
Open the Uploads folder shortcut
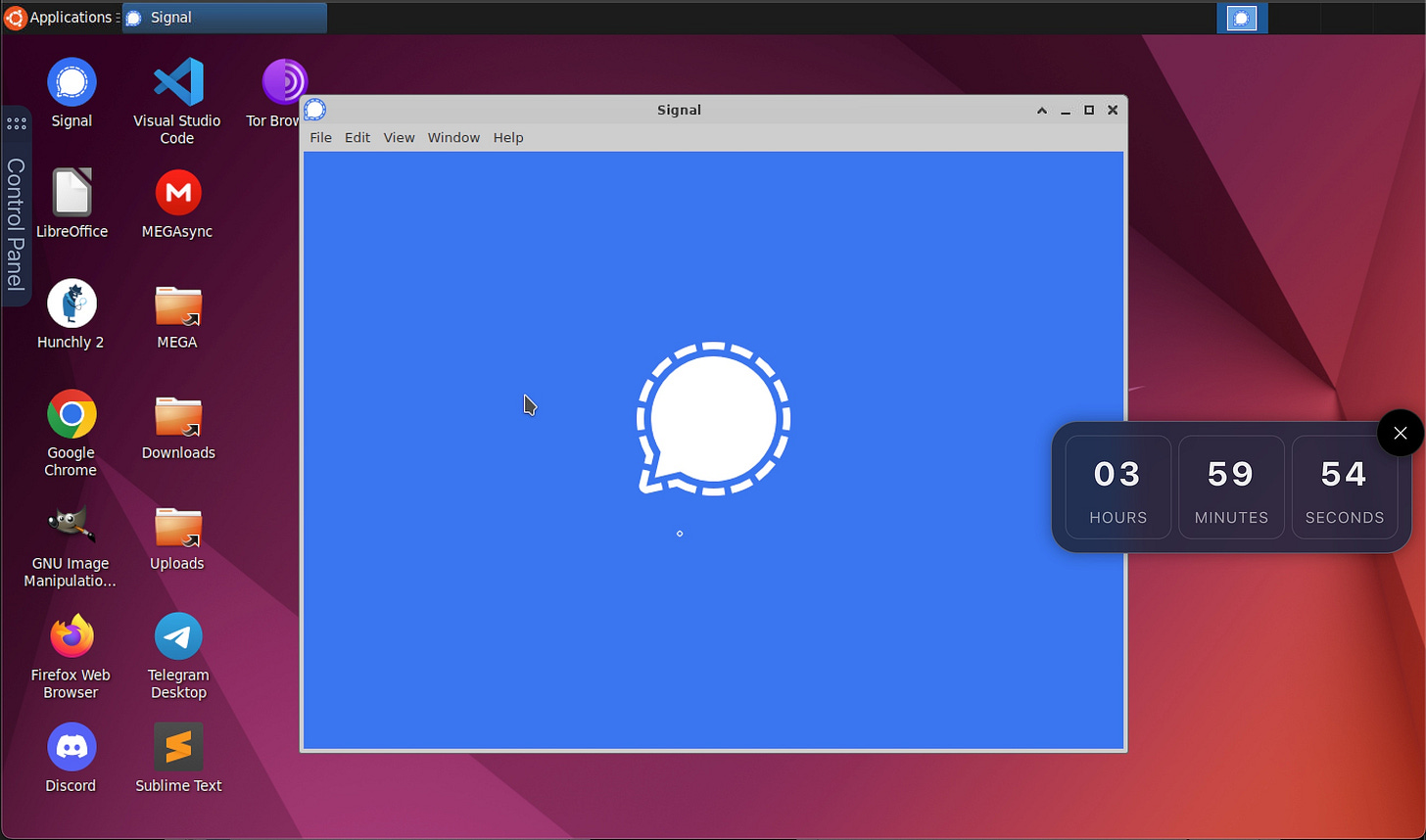coord(177,526)
